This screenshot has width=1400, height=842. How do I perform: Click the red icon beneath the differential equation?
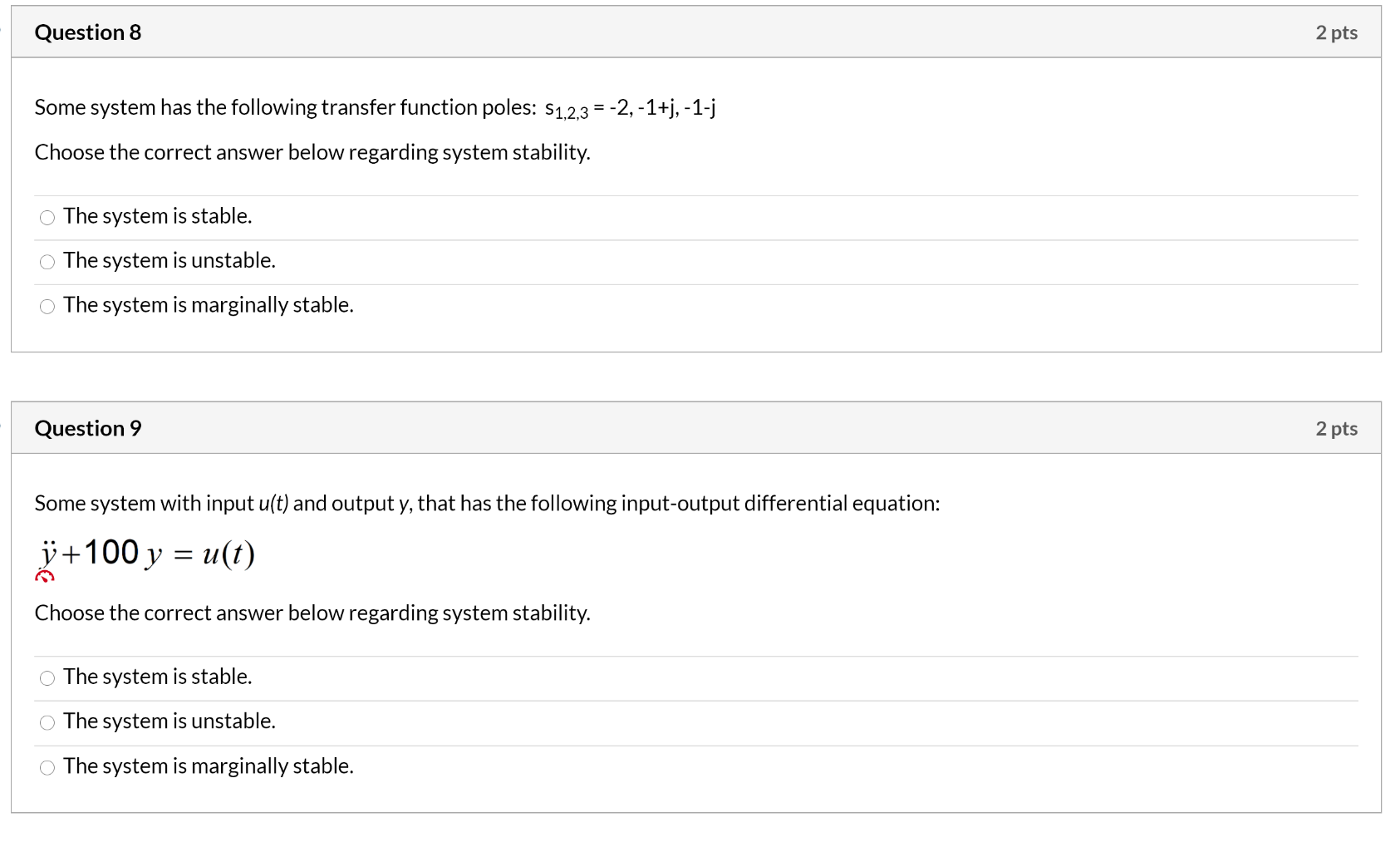point(45,576)
